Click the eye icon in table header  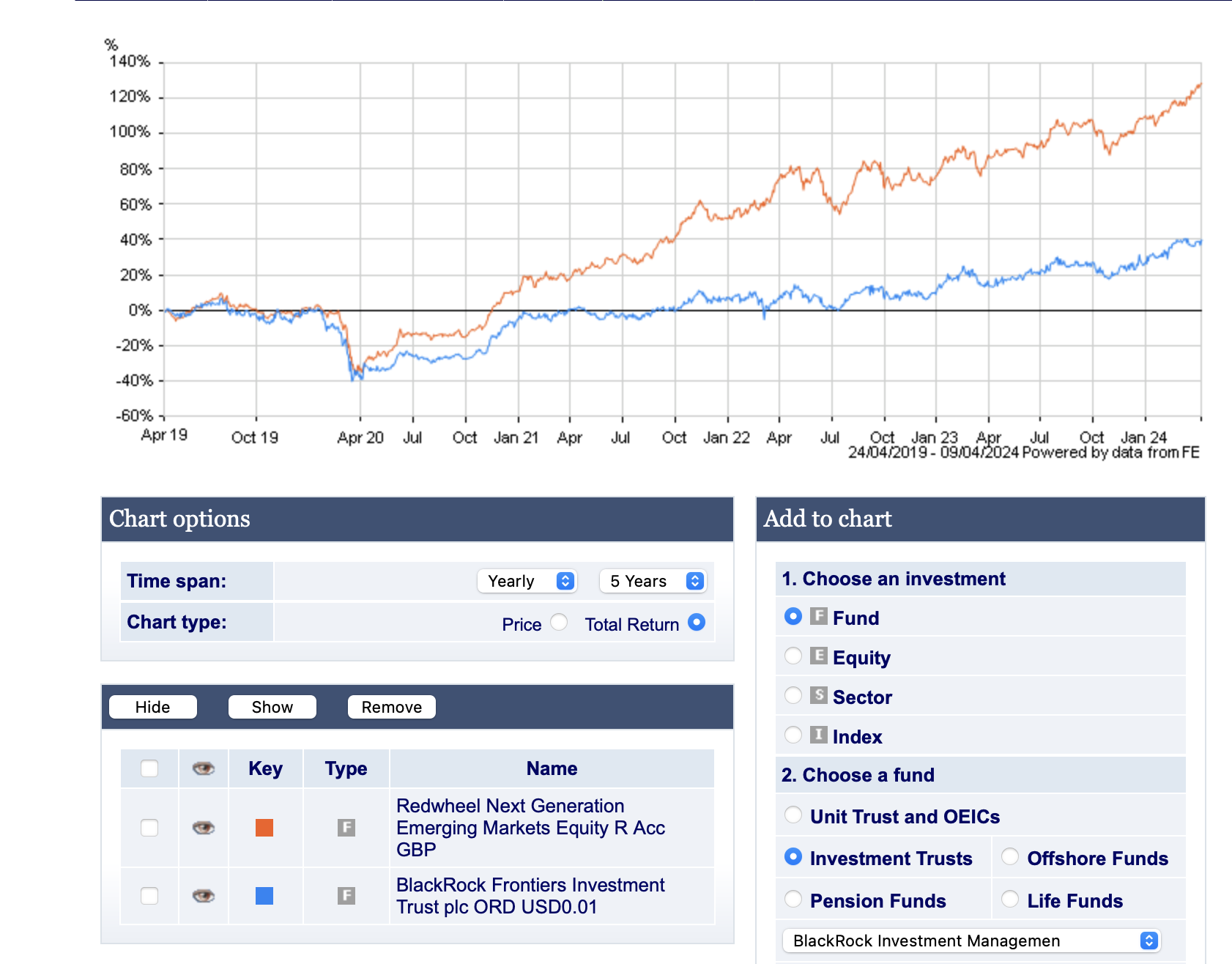click(204, 768)
